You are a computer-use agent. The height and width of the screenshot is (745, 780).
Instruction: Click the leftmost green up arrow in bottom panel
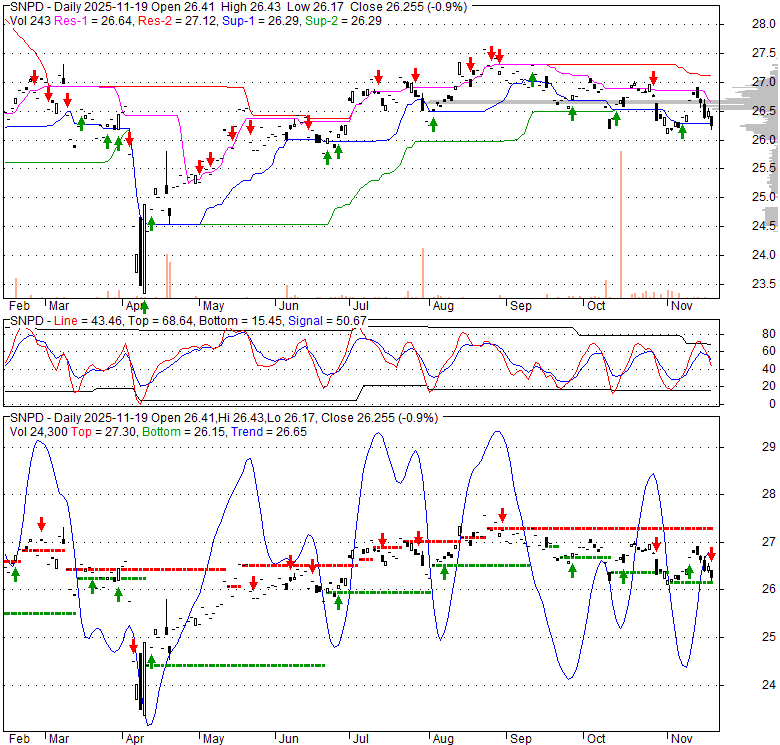tap(15, 574)
